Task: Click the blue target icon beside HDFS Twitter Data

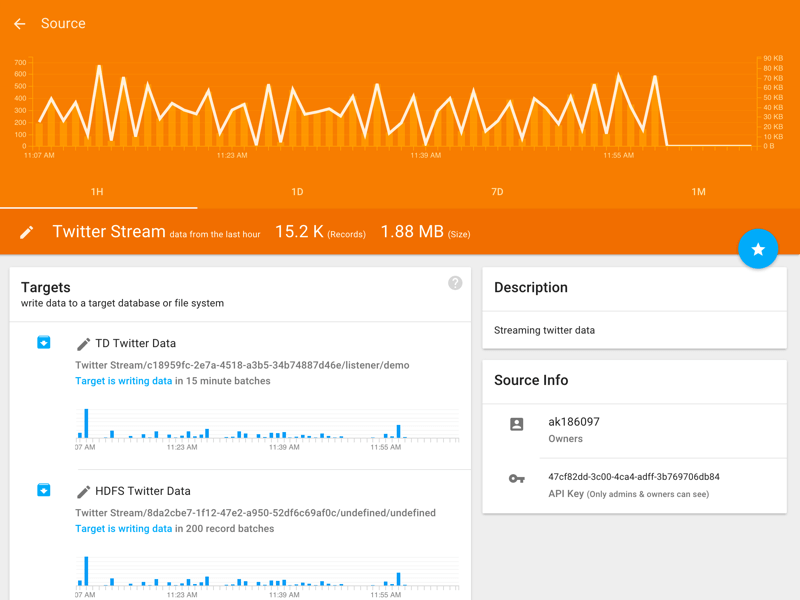Action: point(43,490)
